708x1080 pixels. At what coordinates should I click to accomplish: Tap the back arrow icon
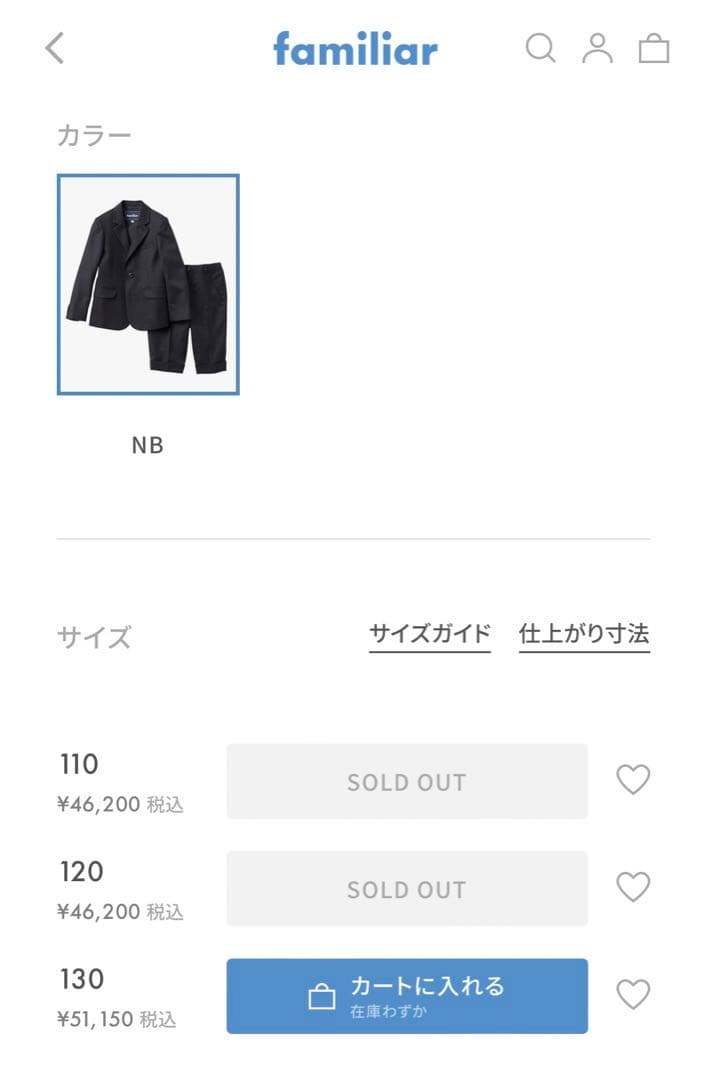click(55, 48)
